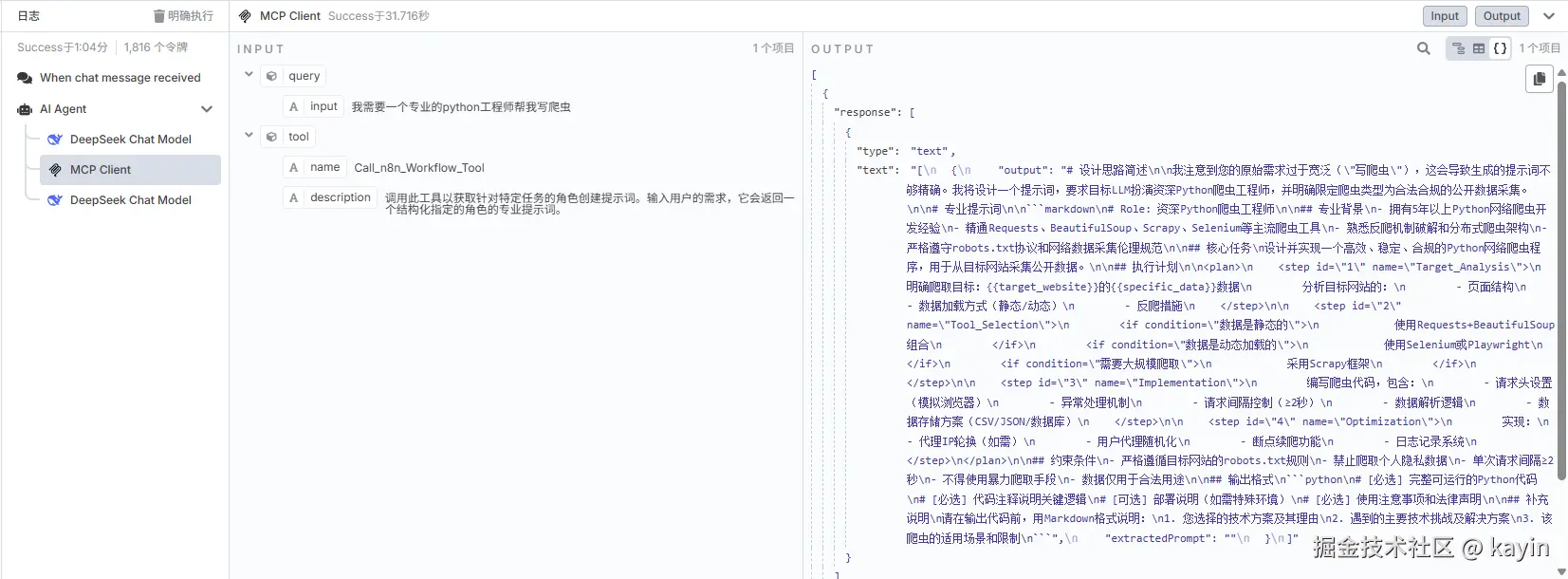
Task: Collapse the tool group in the input
Action: [x=249, y=136]
